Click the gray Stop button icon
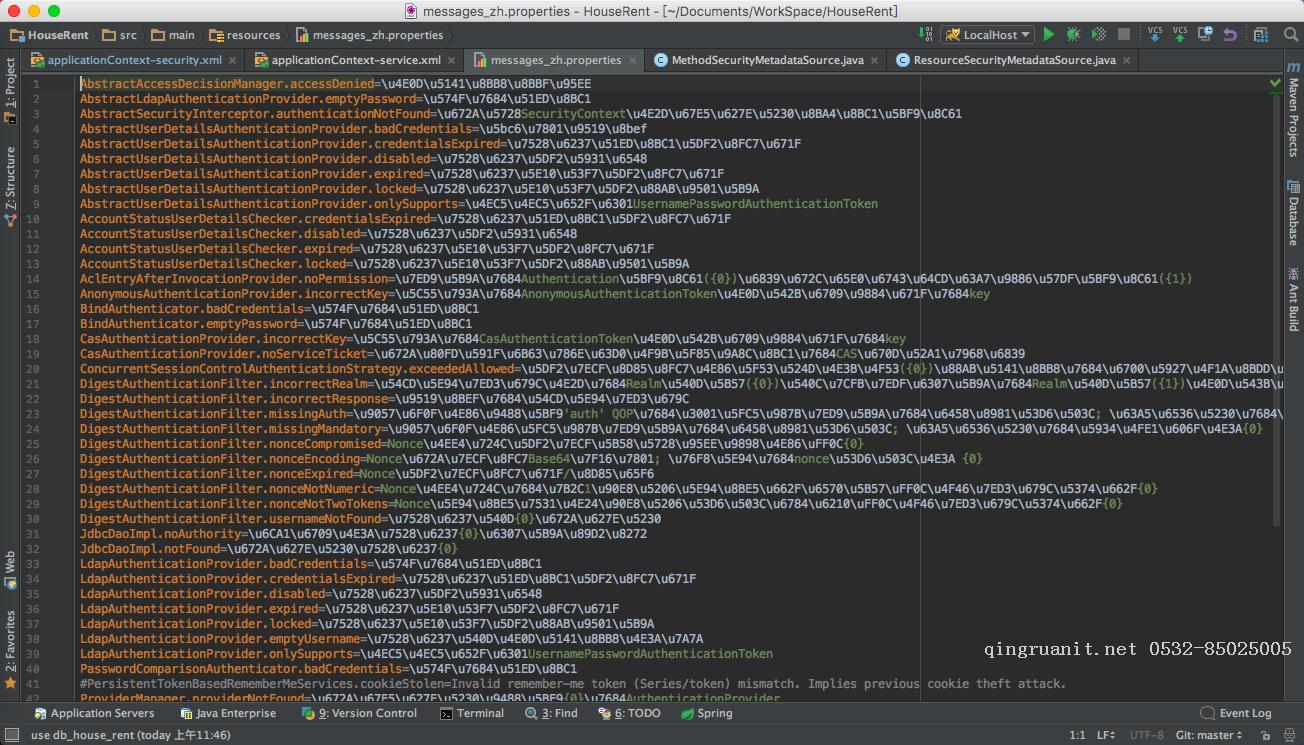 (1123, 35)
